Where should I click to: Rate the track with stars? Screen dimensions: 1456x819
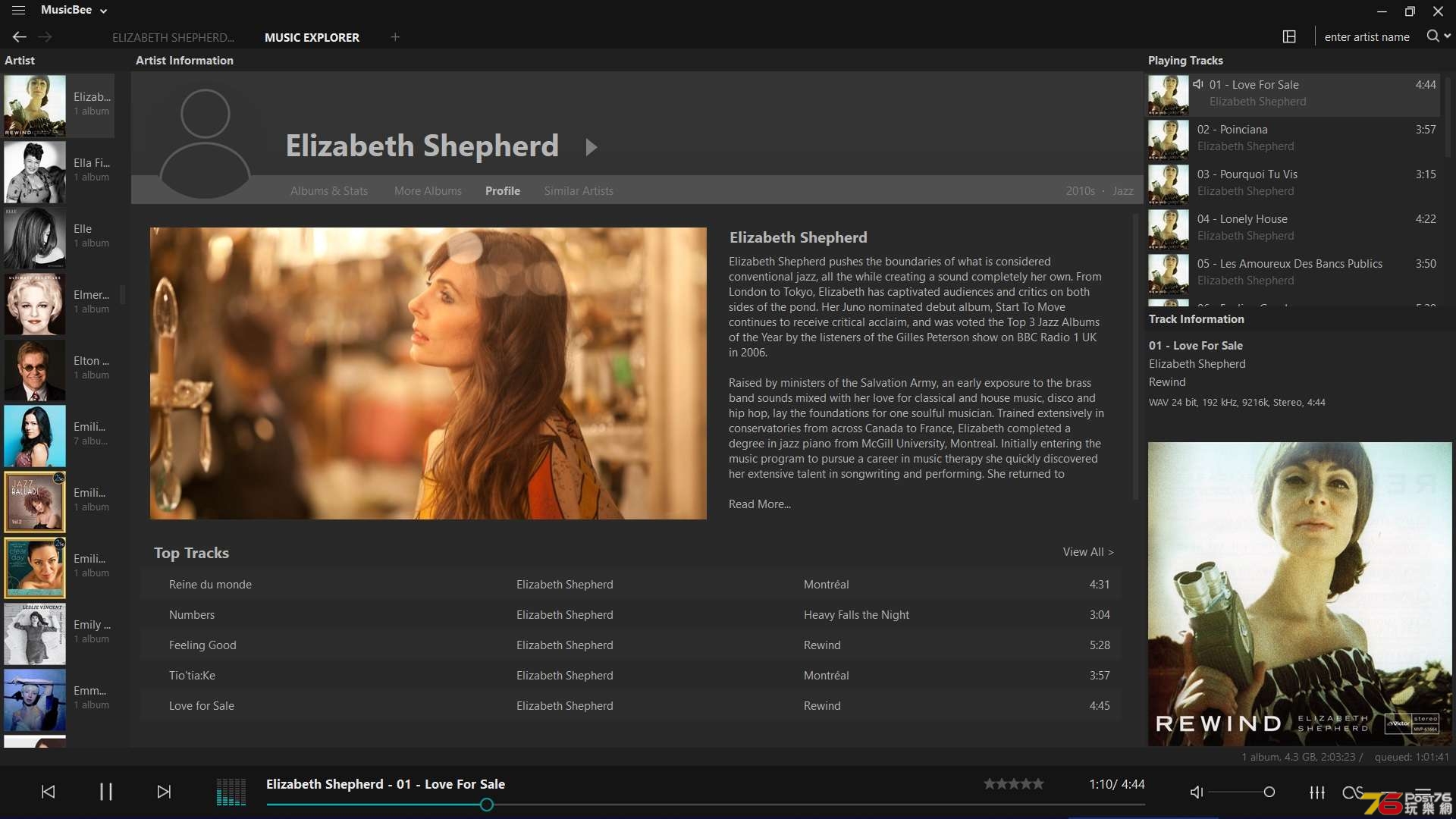[1014, 784]
